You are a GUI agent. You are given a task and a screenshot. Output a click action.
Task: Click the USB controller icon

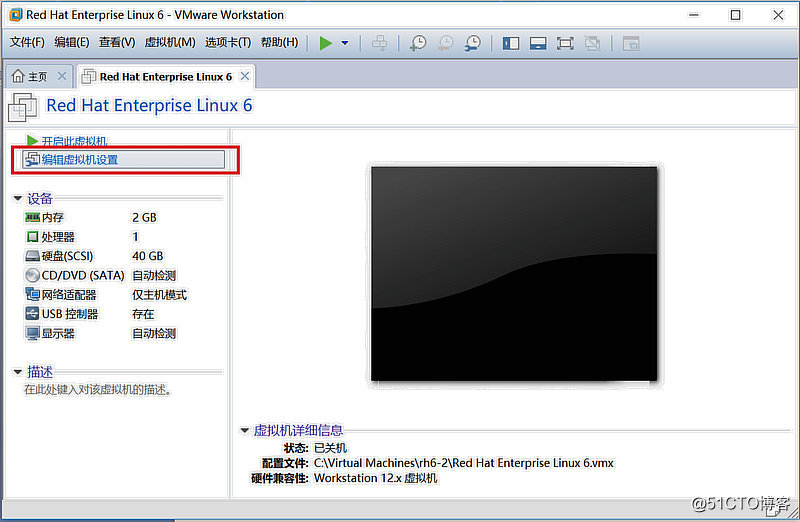point(32,314)
